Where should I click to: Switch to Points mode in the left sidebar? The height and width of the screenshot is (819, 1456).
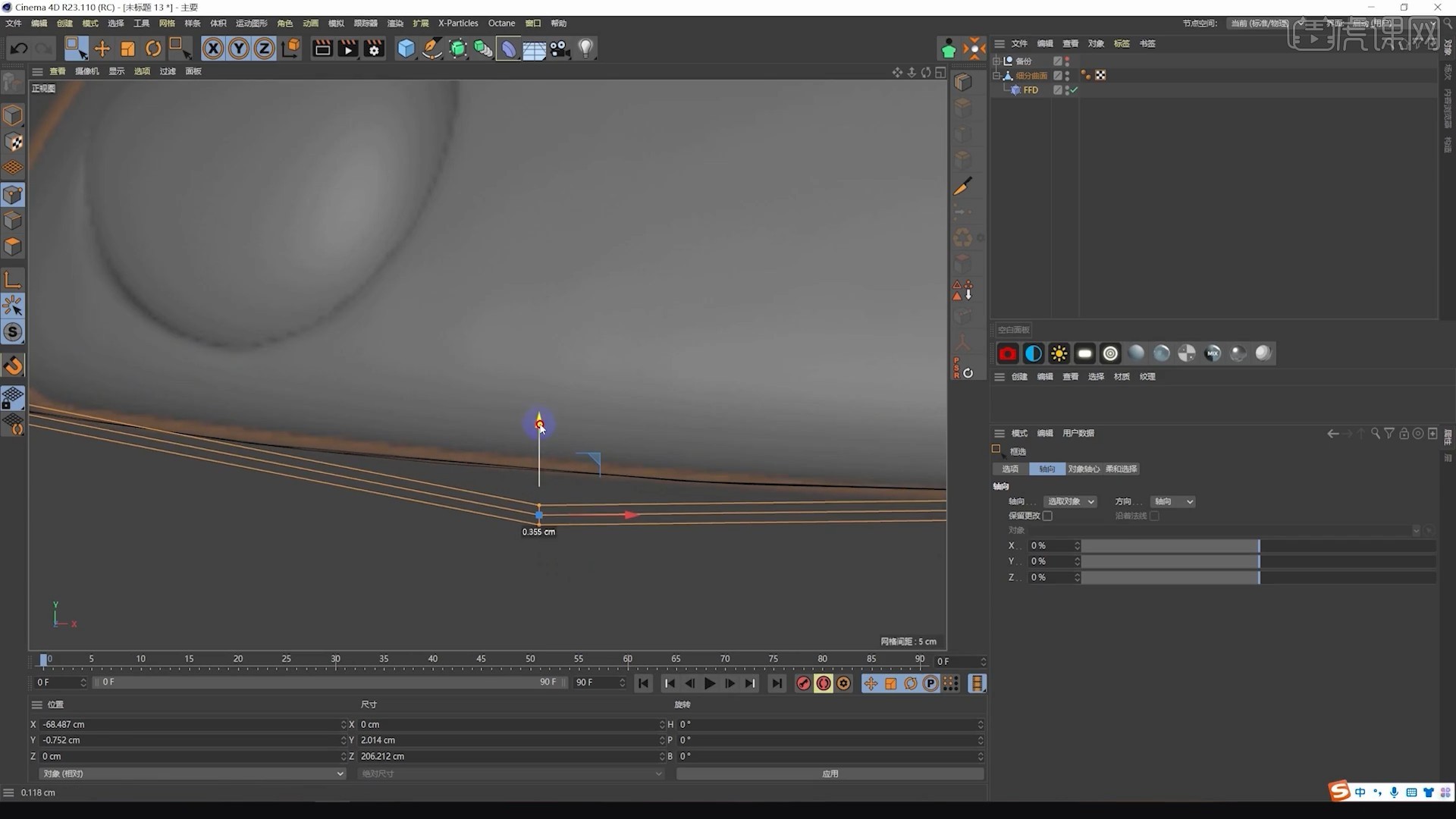point(13,194)
